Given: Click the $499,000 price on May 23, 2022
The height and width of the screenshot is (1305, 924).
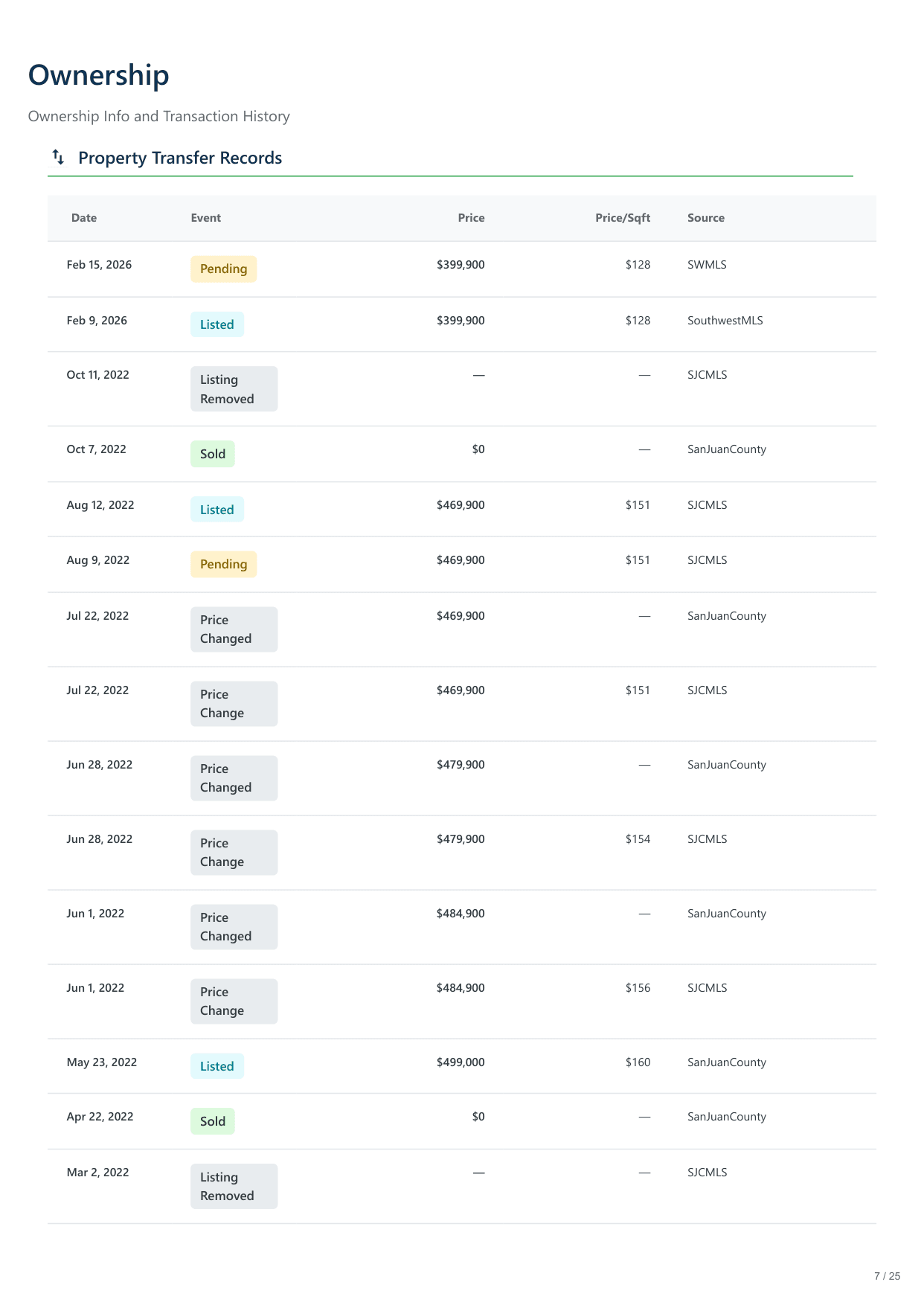Looking at the screenshot, I should click(x=461, y=1062).
